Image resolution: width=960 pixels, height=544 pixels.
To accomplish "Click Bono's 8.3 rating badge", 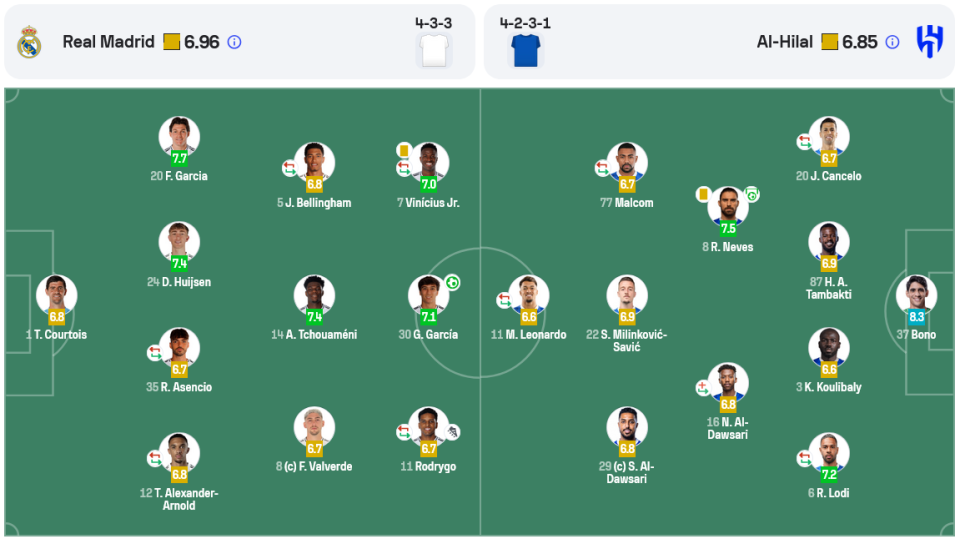I will [916, 316].
